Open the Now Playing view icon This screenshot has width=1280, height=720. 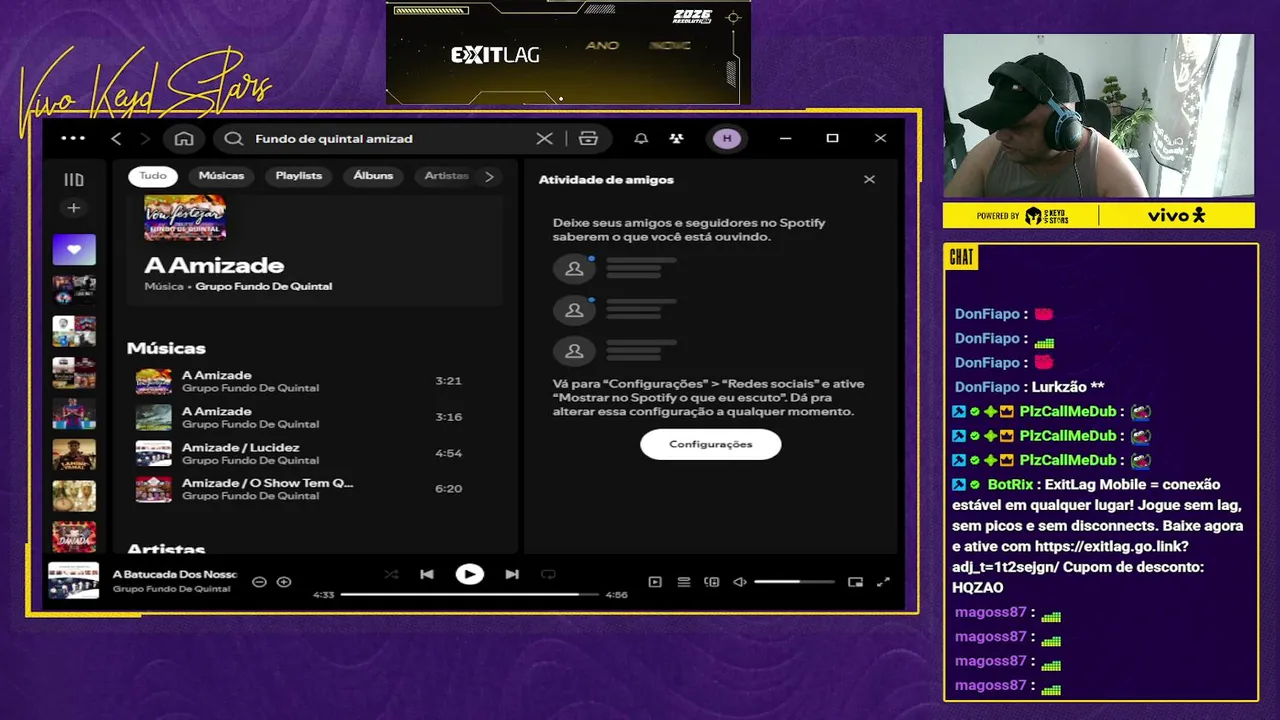click(655, 582)
